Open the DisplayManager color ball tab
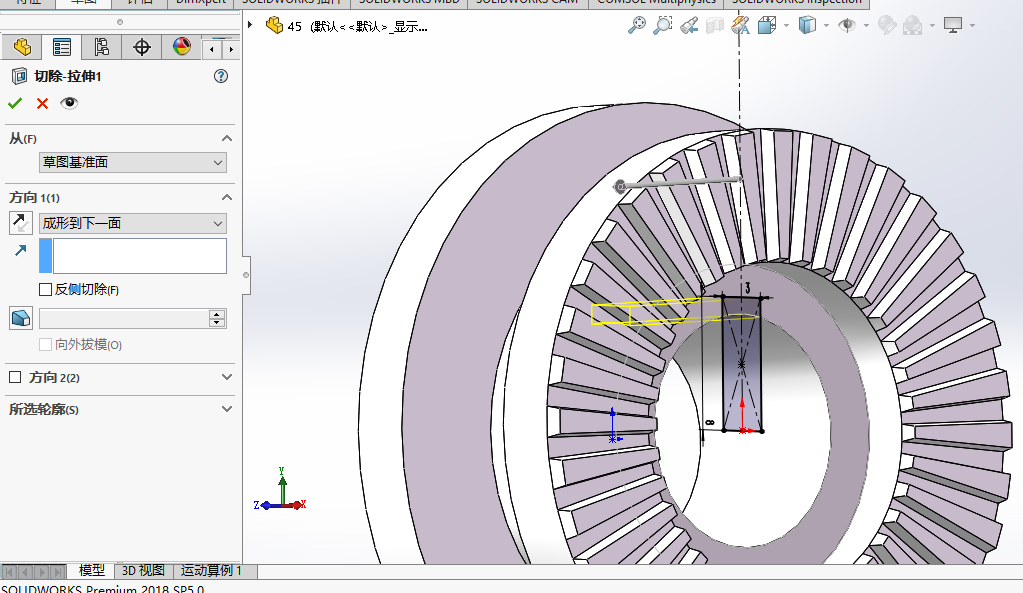Viewport: 1023px width, 593px height. pos(181,46)
